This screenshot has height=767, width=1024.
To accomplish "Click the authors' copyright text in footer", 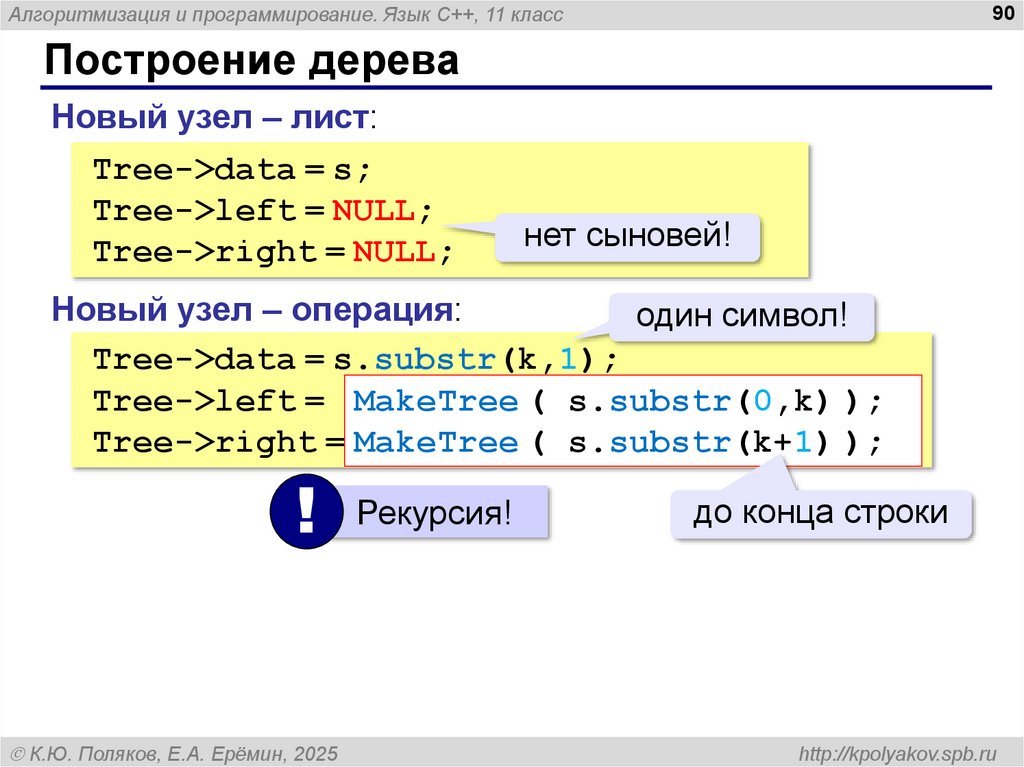I will (173, 752).
